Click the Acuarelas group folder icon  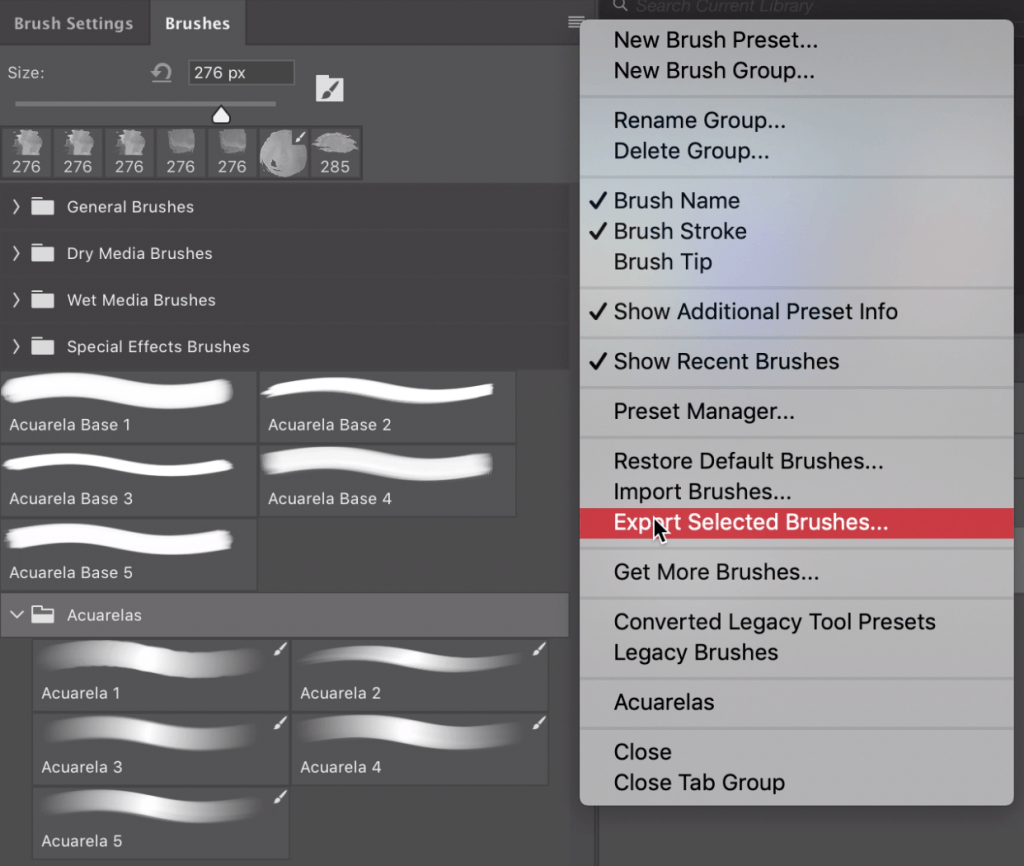[x=42, y=615]
